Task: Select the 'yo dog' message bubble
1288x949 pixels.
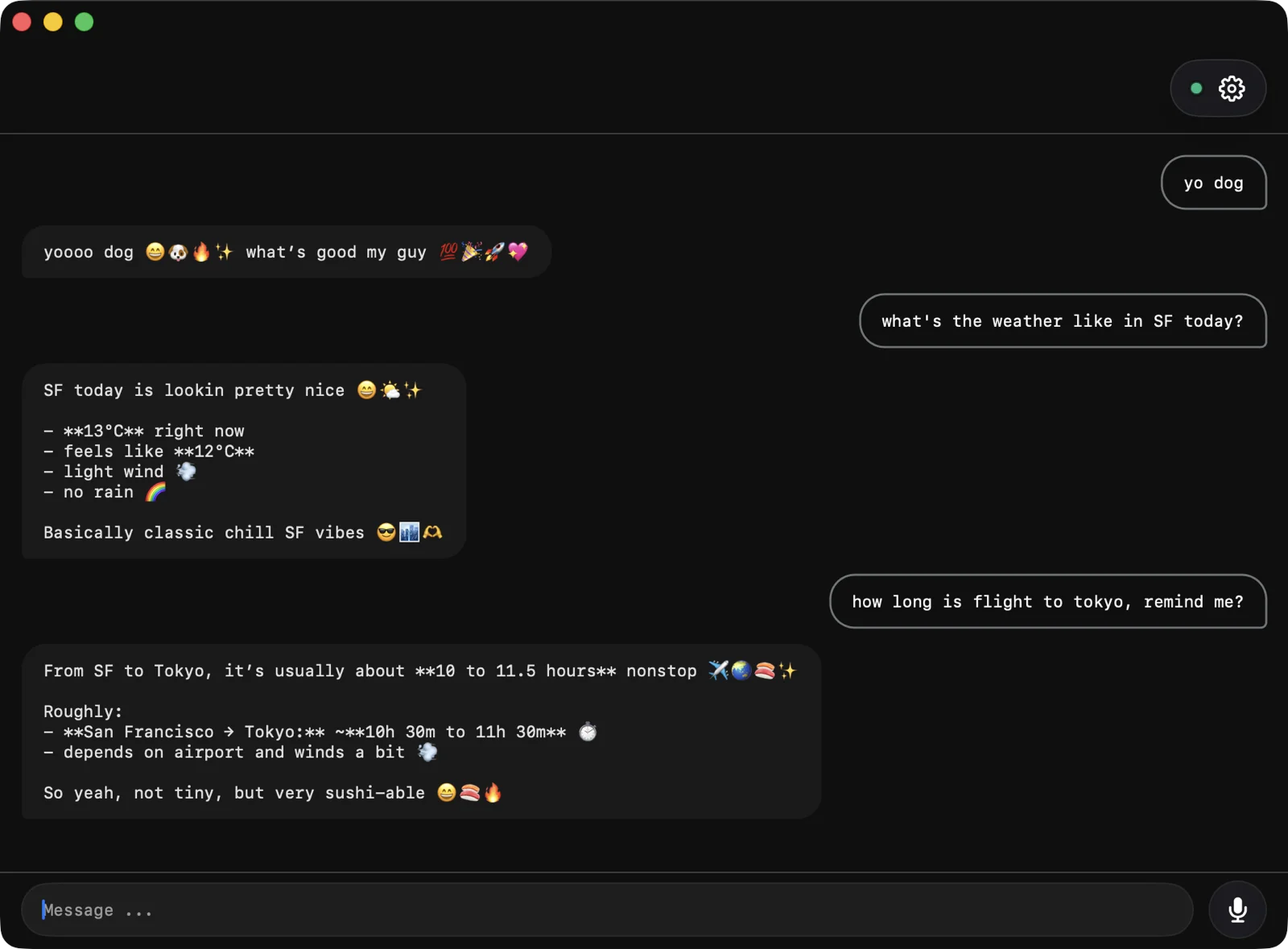Action: [x=1214, y=183]
